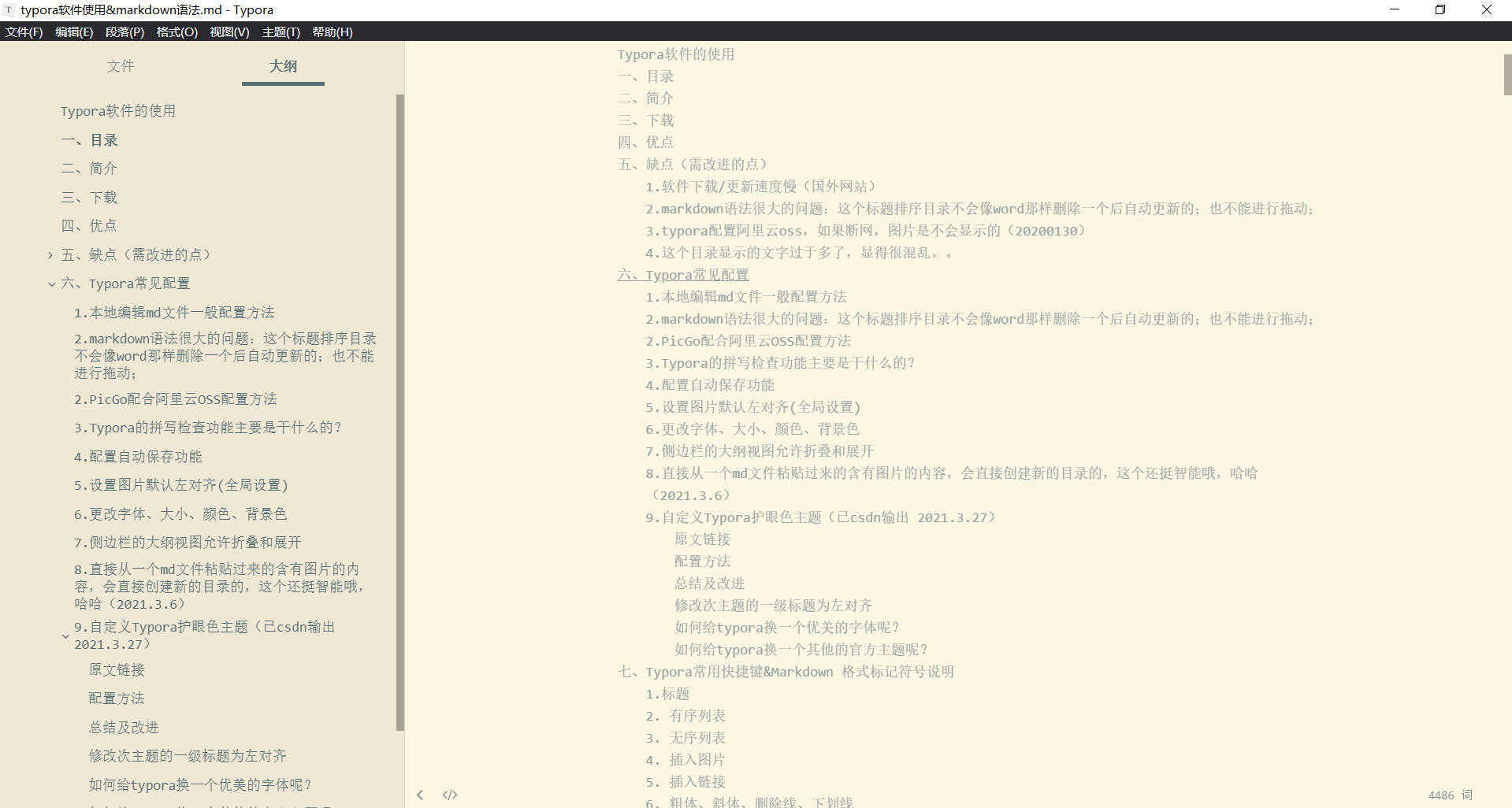Follow TOC link 七、Typora常用快捷键&Markdown

click(786, 672)
